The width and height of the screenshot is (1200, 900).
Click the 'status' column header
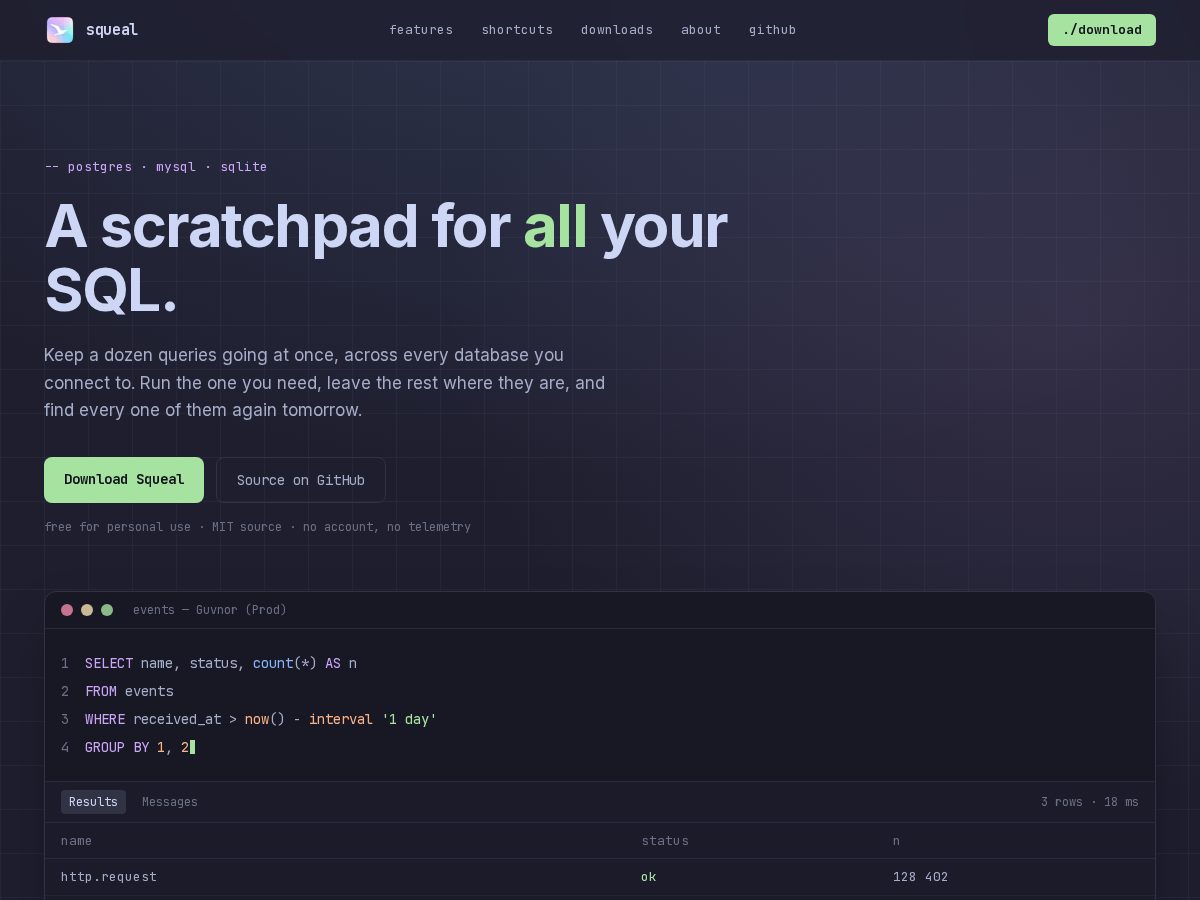pyautogui.click(x=665, y=841)
